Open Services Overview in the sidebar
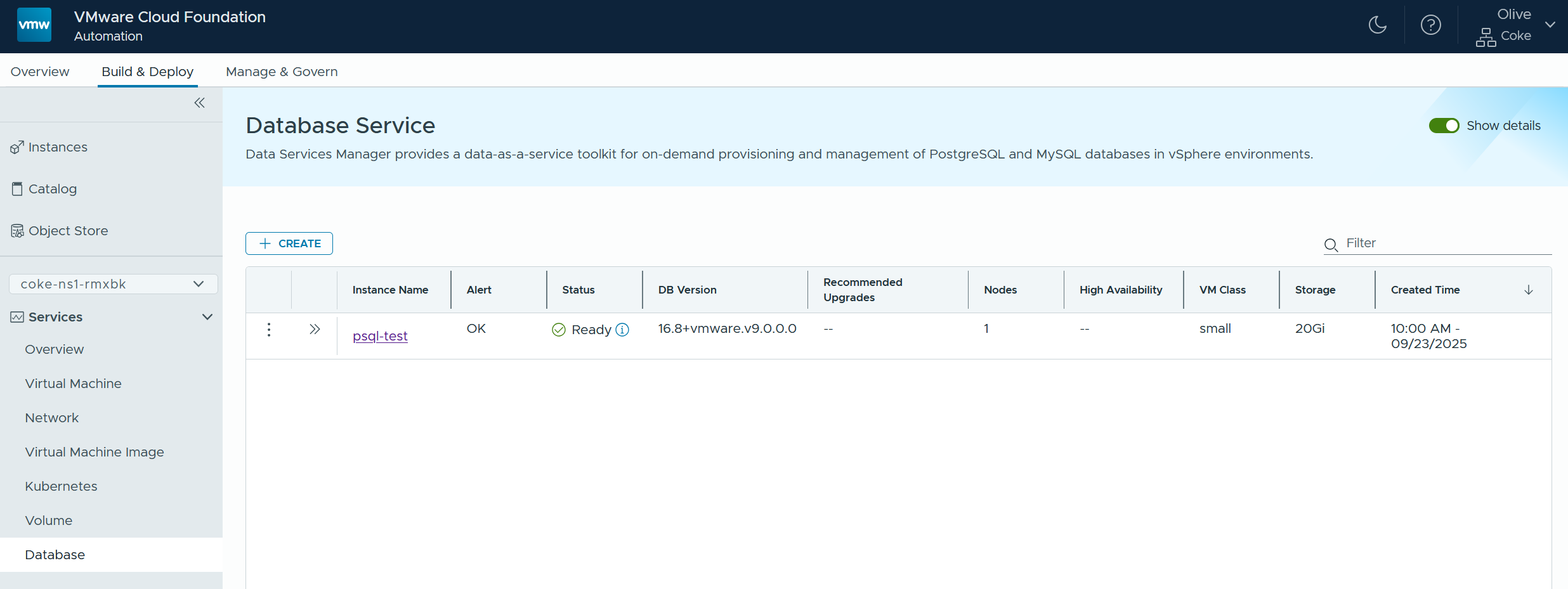Image resolution: width=1568 pixels, height=589 pixels. click(x=55, y=349)
